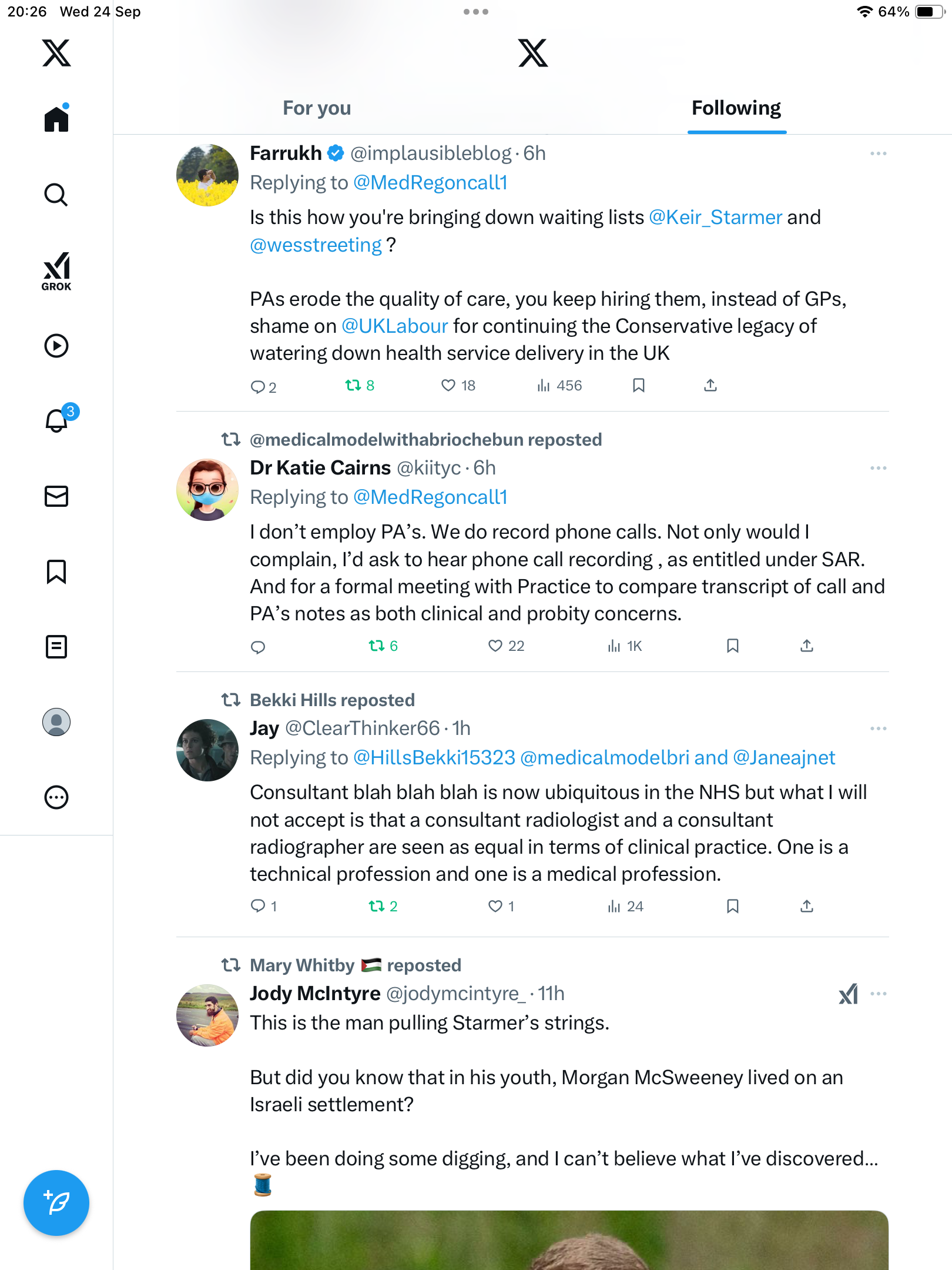Screen dimensions: 952x1270
Task: Open Notifications bell with 3 badge
Action: (57, 420)
